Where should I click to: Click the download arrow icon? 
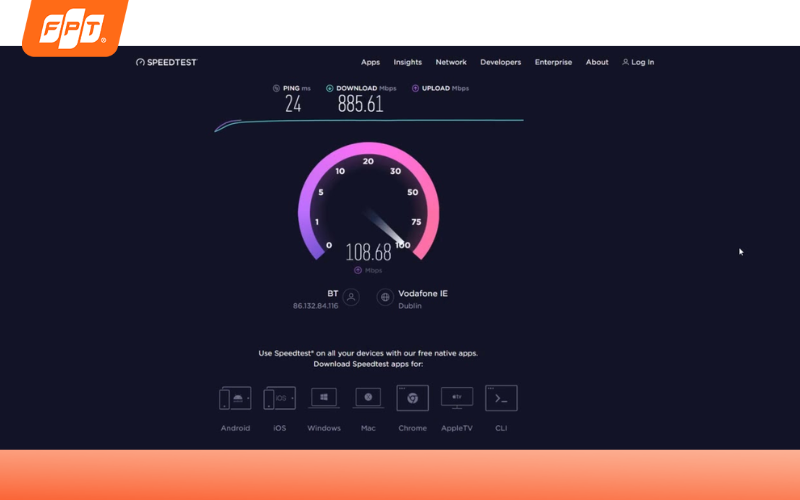point(330,88)
